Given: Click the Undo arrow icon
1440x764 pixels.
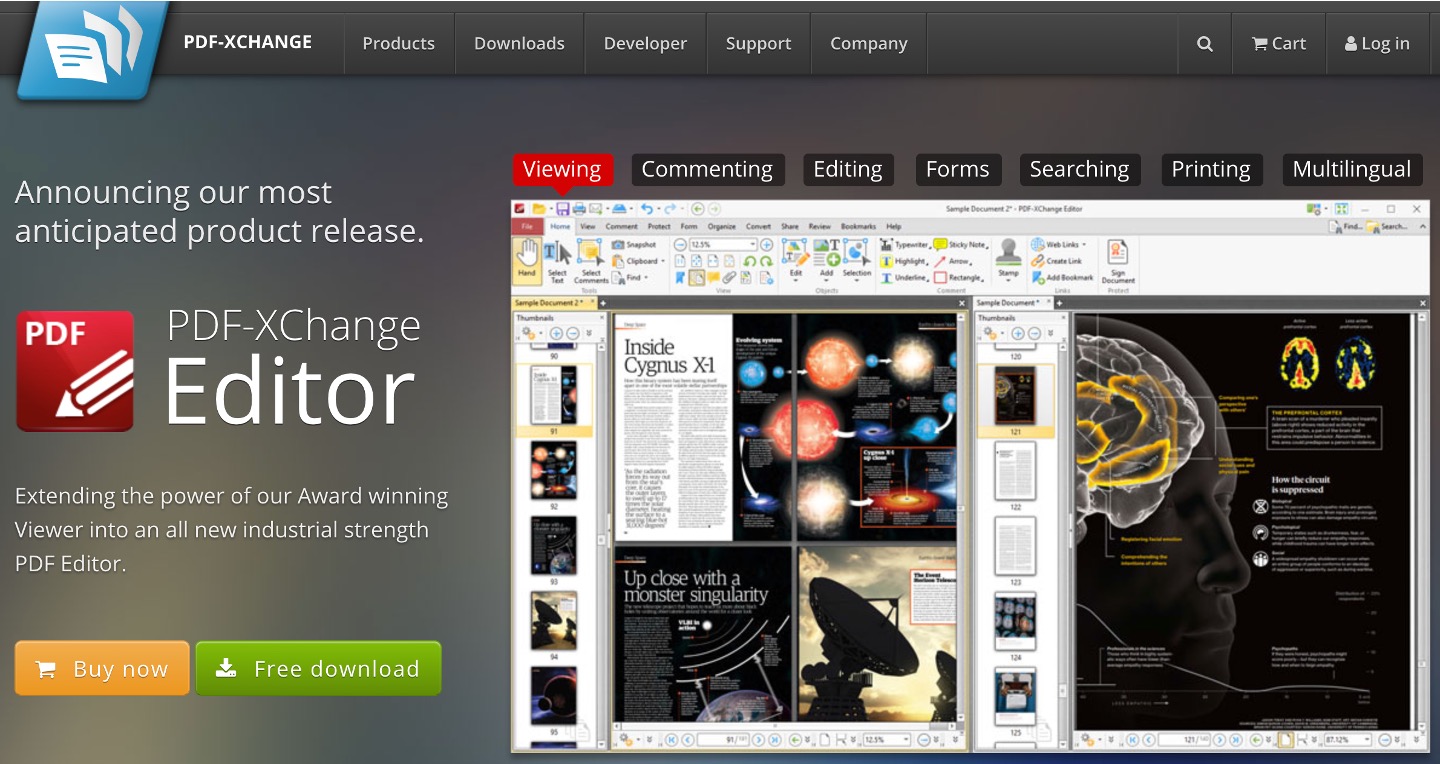Looking at the screenshot, I should 647,209.
